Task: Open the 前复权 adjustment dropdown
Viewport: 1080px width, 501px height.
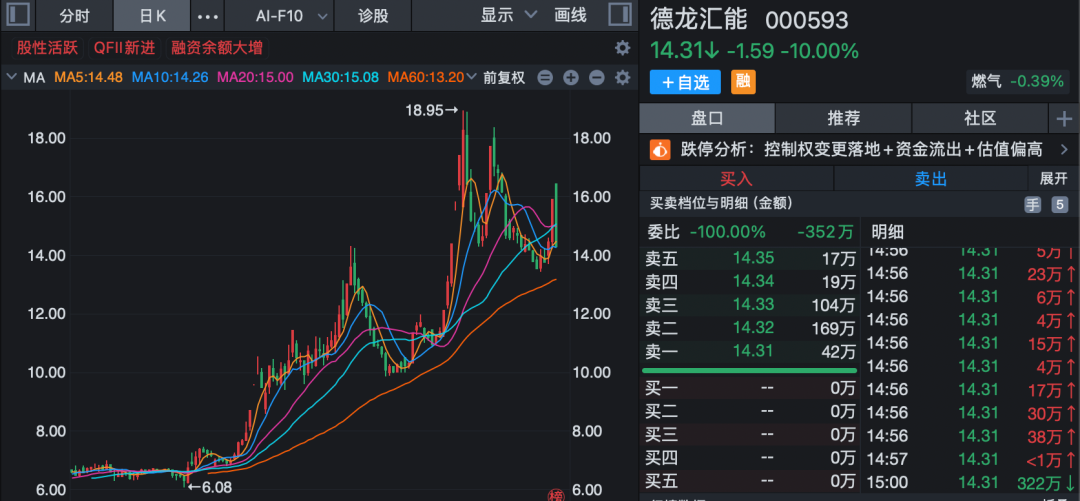Action: pos(503,78)
